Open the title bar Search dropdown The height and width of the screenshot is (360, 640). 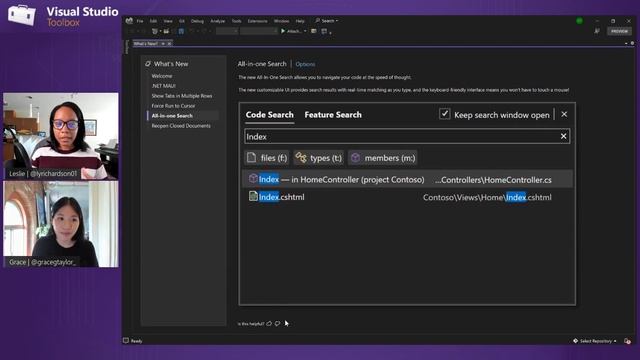[327, 20]
